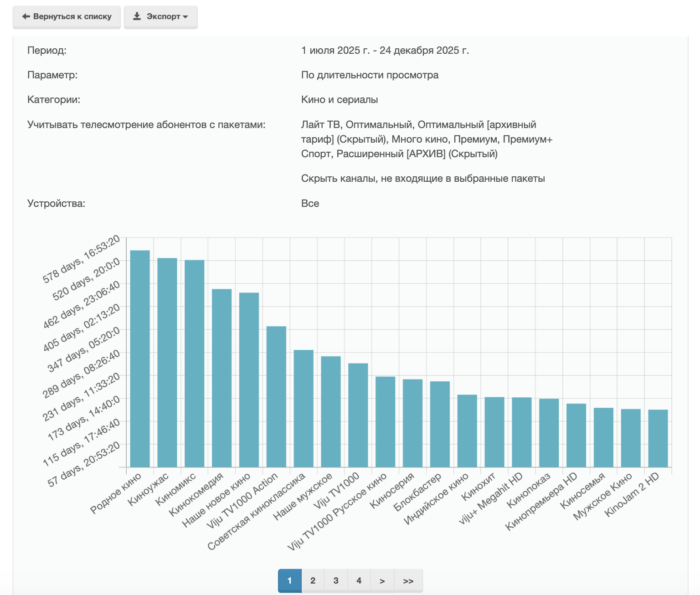Jump to last page with double arrow

point(408,580)
